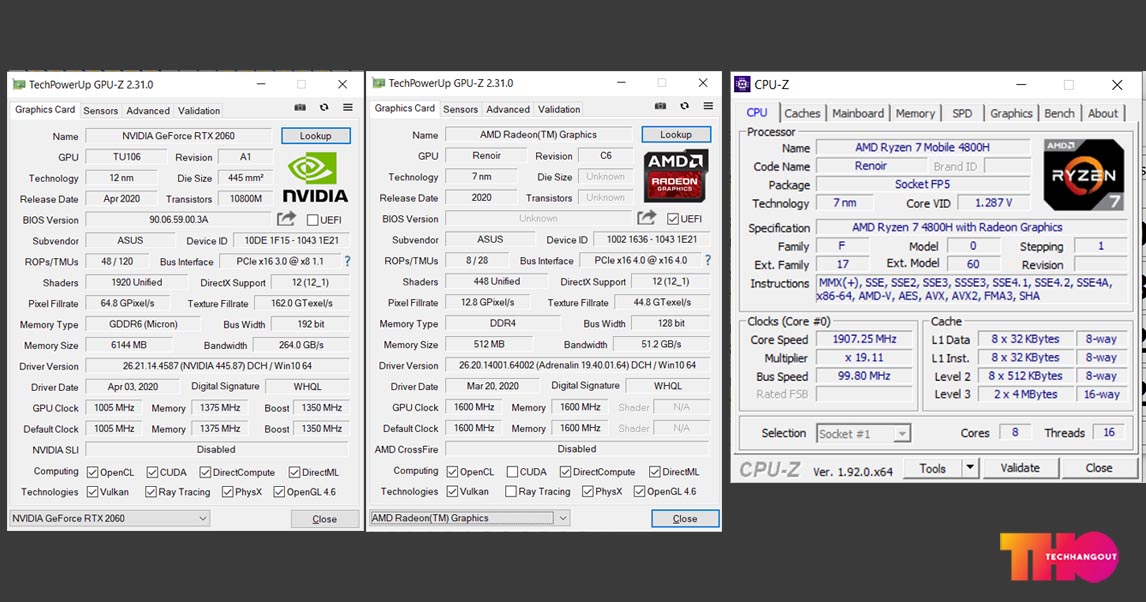1146x602 pixels.
Task: Click the BIOS Version 90.06.59.00.3A field
Action: point(178,219)
